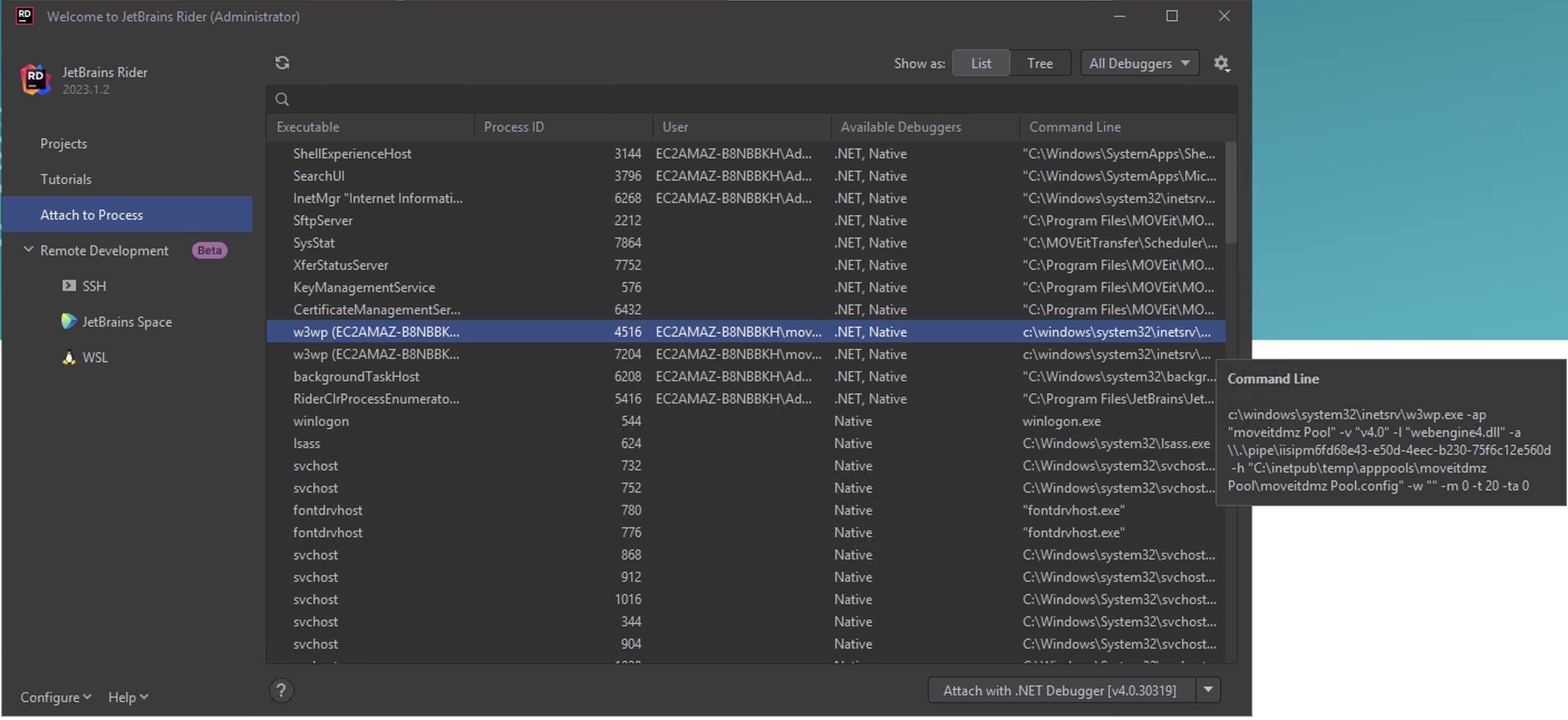Open JetBrains Space connection
Screen dimensions: 1568x720
coord(127,322)
